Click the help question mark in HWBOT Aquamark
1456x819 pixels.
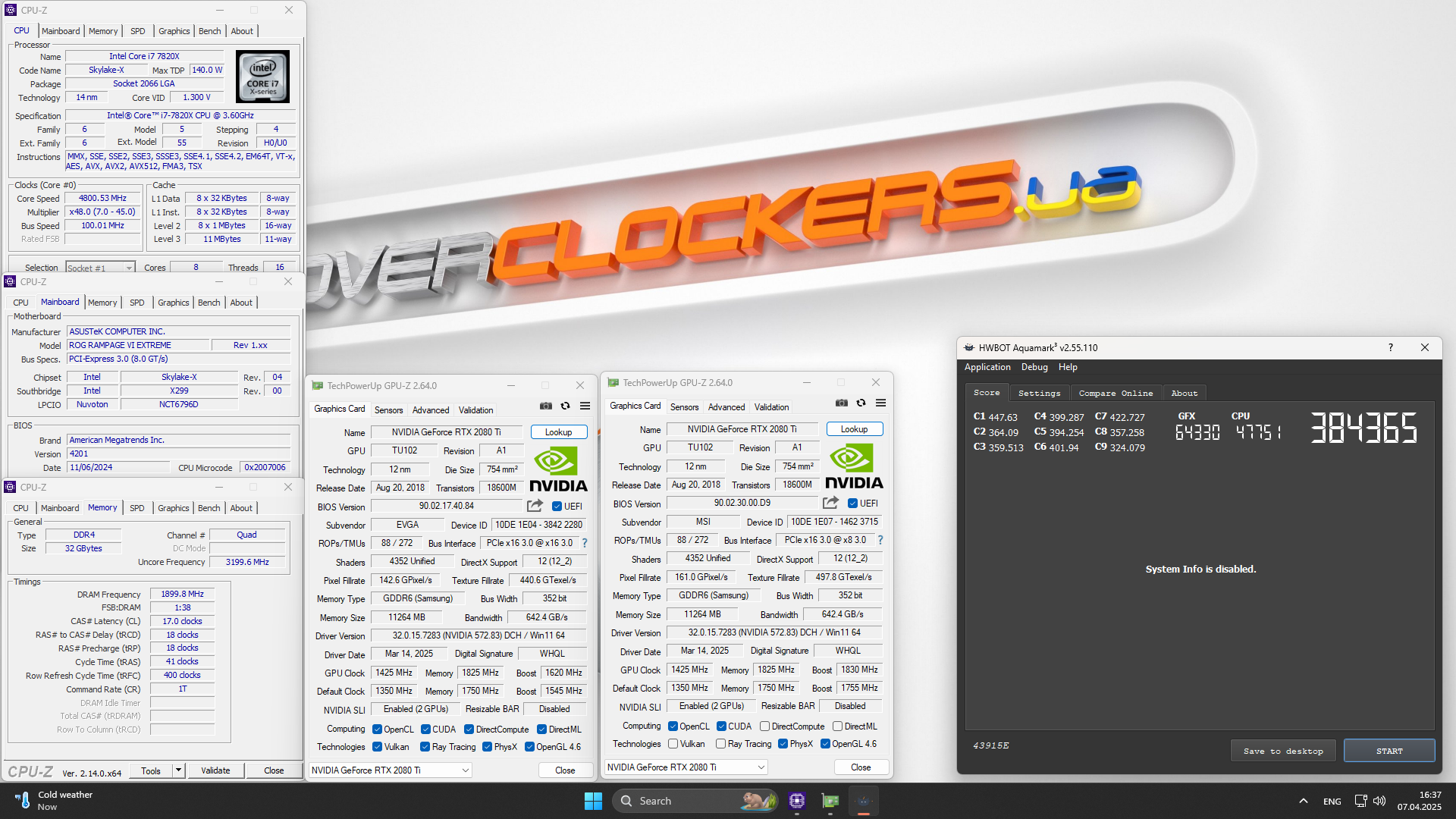tap(1391, 347)
